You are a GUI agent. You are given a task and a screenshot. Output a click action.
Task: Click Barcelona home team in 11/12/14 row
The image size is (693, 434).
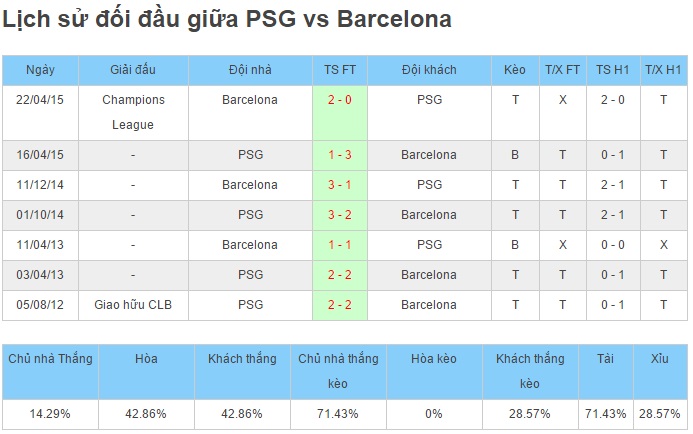(250, 185)
